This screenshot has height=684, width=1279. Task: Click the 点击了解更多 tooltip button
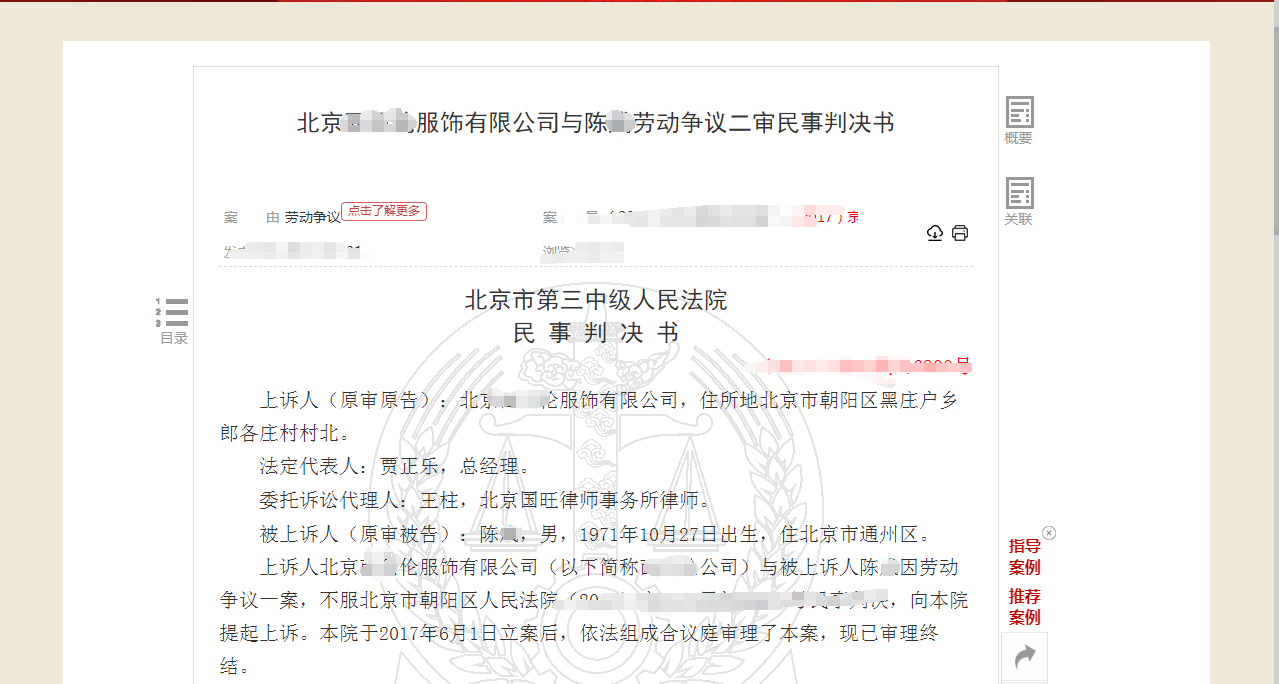(x=384, y=211)
